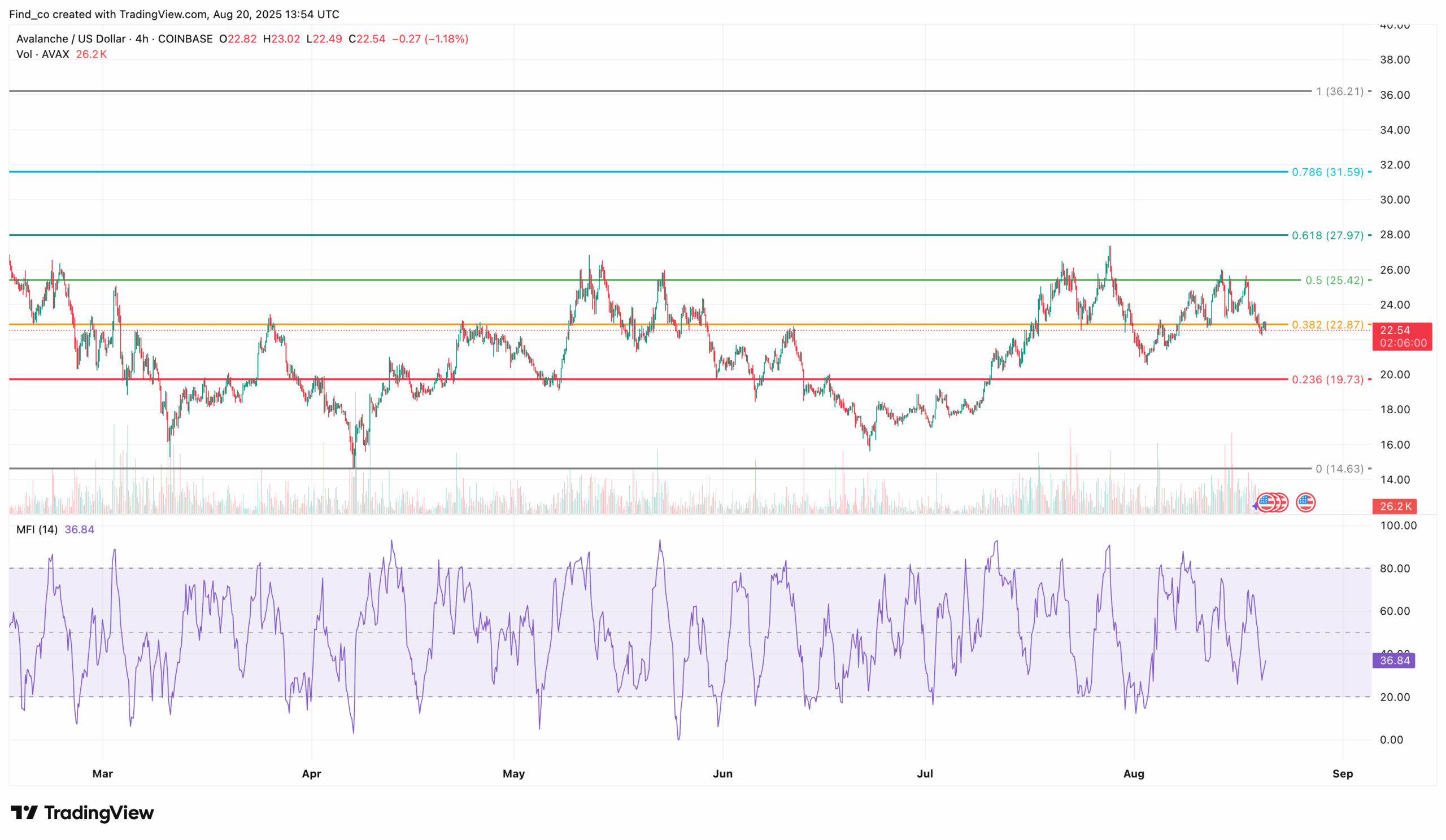Click the TradingView logo at bottom left

pyautogui.click(x=82, y=812)
